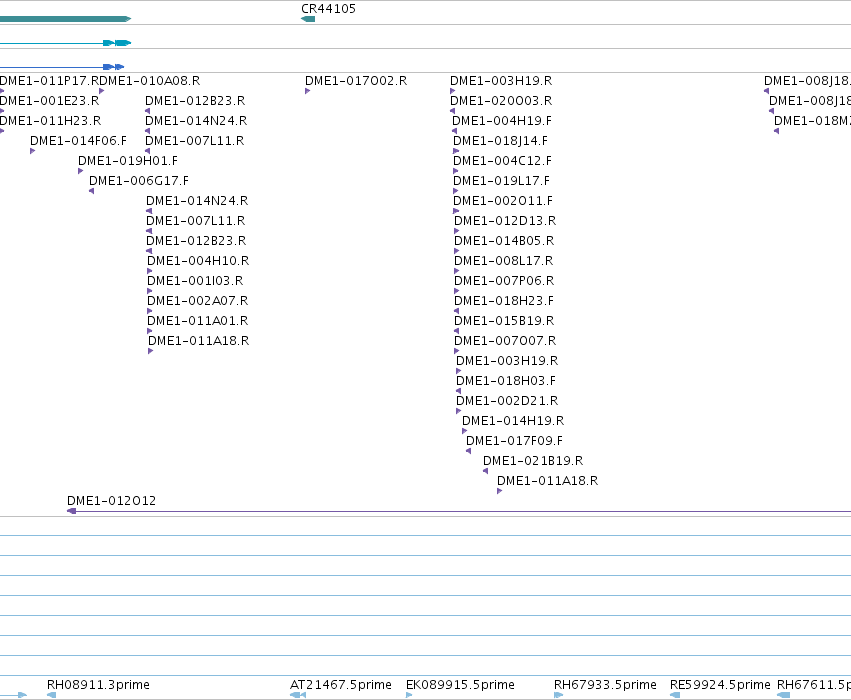Screen dimensions: 851x700
Task: Click the CR44105 gene label
Action: coord(328,9)
